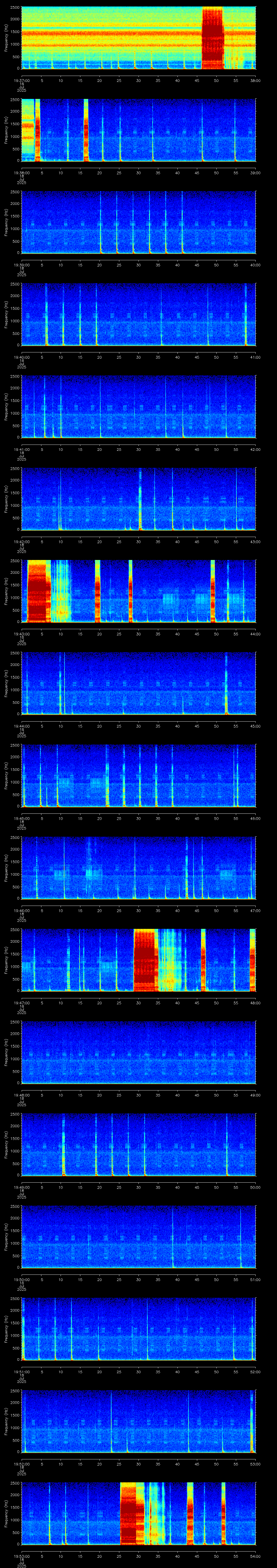Click the 19:49:00 start time label
The height and width of the screenshot is (1568, 277).
point(21,1187)
